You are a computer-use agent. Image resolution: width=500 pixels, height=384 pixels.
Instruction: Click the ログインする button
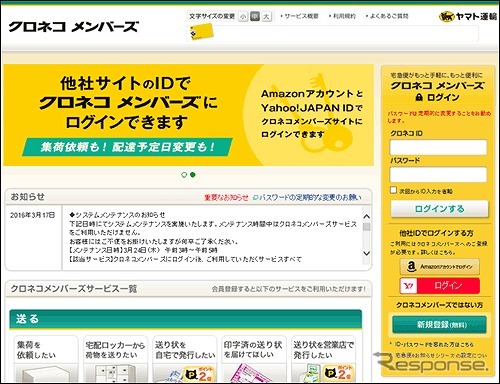439,209
